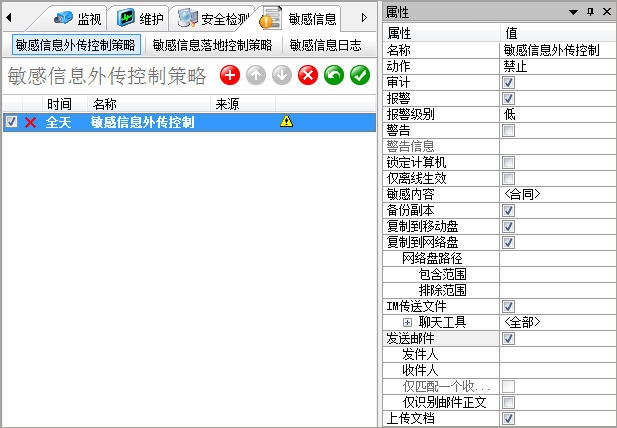This screenshot has width=617, height=428.
Task: Click the move policy down arrow icon
Action: [x=282, y=76]
